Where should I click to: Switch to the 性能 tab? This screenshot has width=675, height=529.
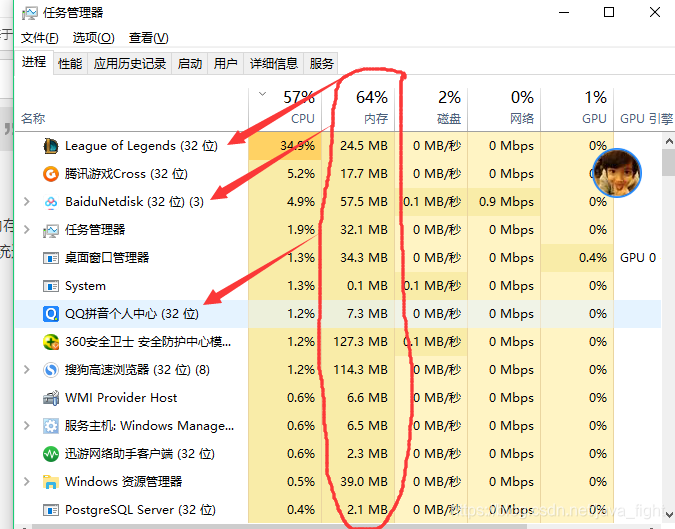[70, 64]
